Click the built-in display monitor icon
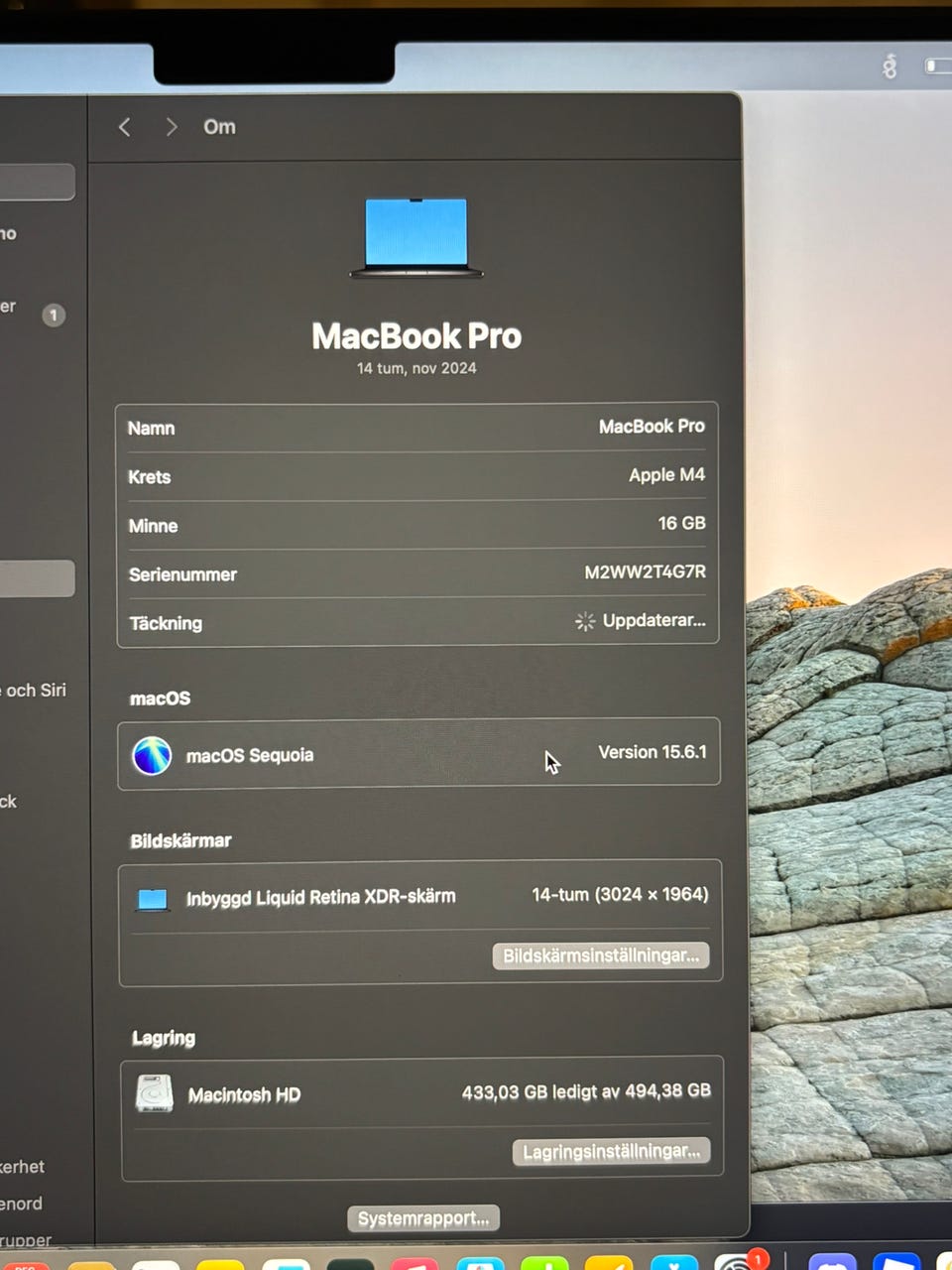The width and height of the screenshot is (952, 1270). (152, 900)
